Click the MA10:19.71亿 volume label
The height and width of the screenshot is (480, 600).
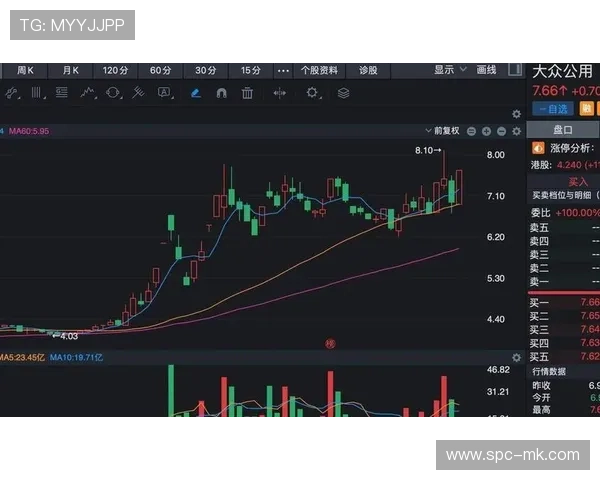point(77,358)
